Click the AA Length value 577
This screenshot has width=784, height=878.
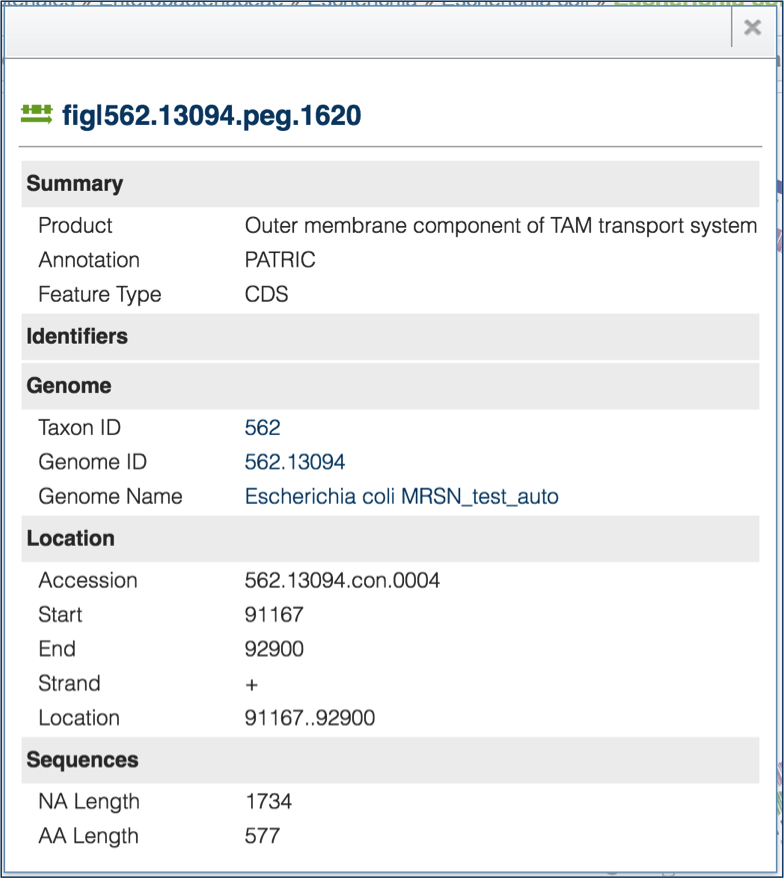[x=262, y=836]
